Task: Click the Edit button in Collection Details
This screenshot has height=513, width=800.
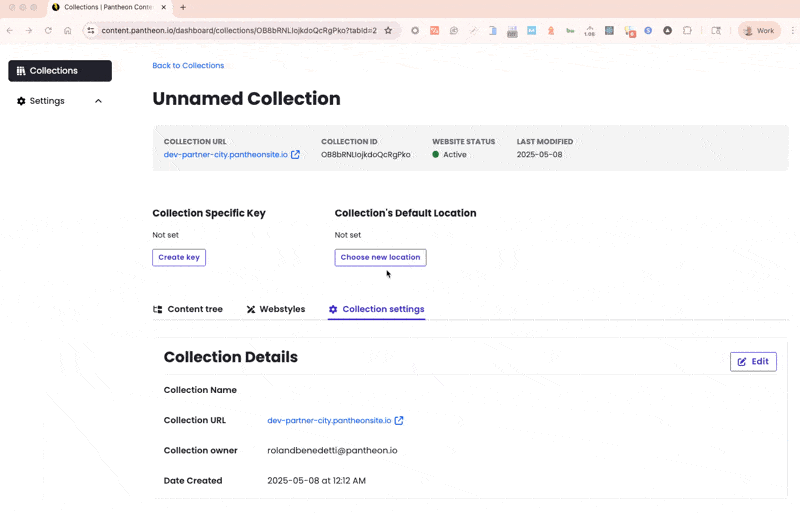Action: coord(753,362)
